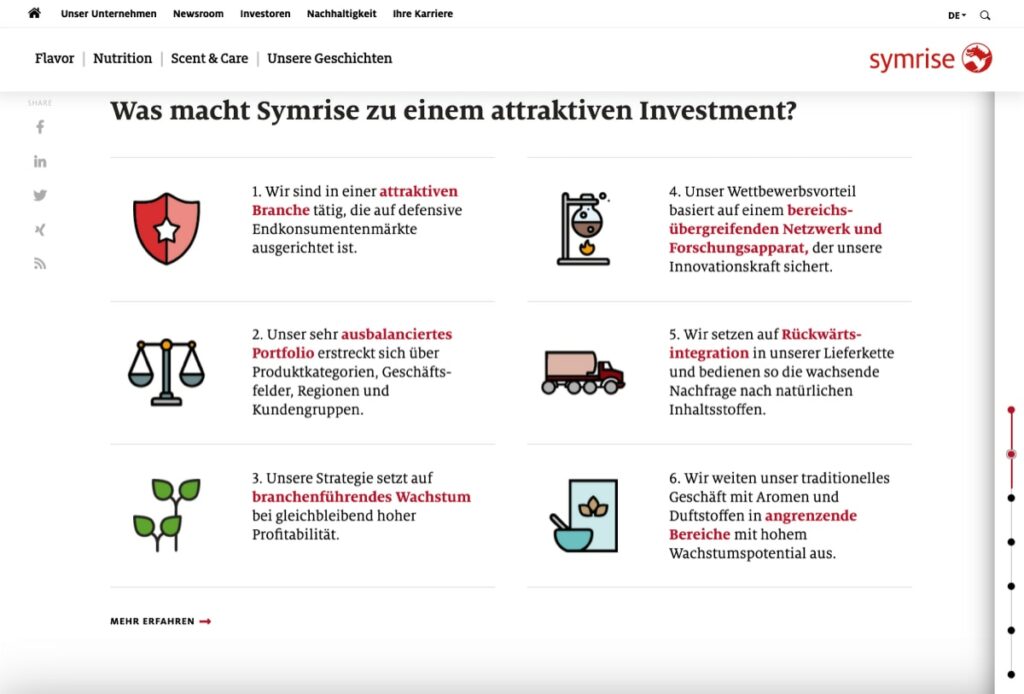1024x694 pixels.
Task: Click the red shield star icon
Action: point(167,229)
